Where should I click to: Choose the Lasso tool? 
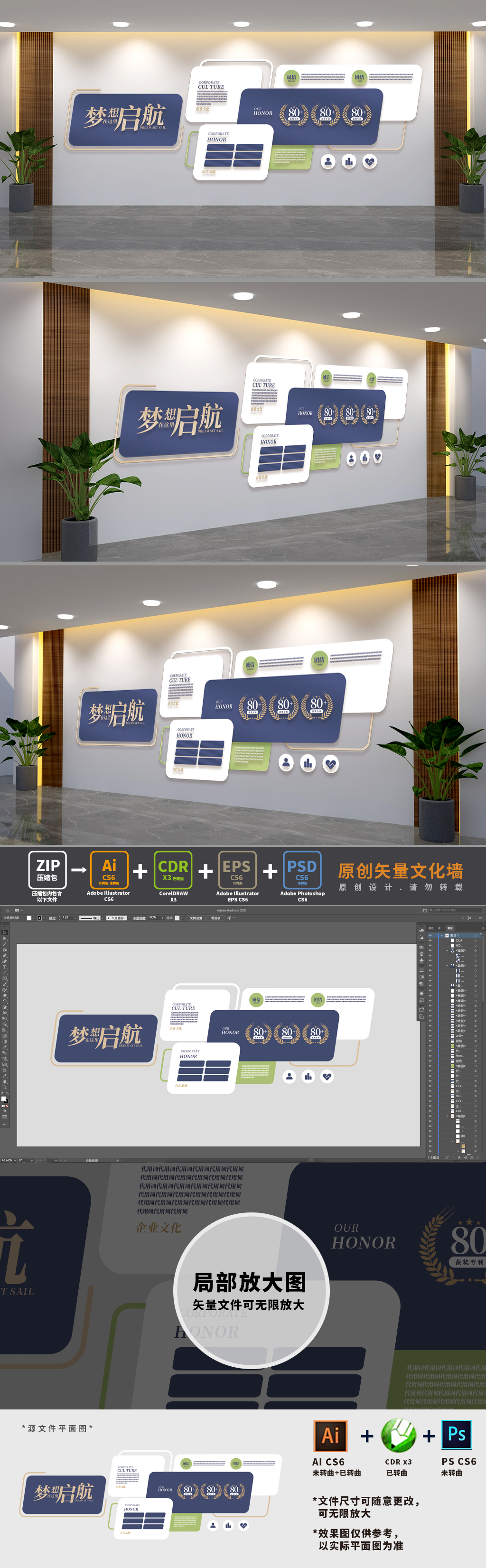pyautogui.click(x=5, y=950)
